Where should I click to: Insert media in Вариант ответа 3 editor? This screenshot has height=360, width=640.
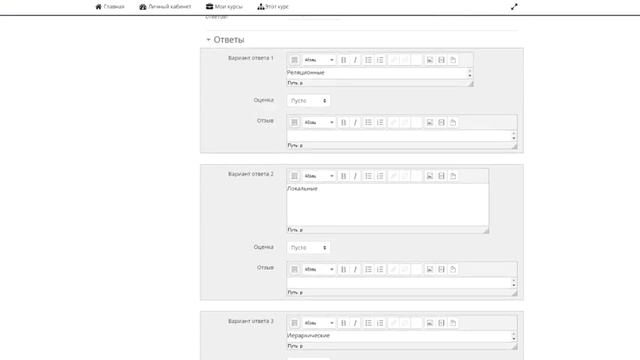pyautogui.click(x=441, y=323)
